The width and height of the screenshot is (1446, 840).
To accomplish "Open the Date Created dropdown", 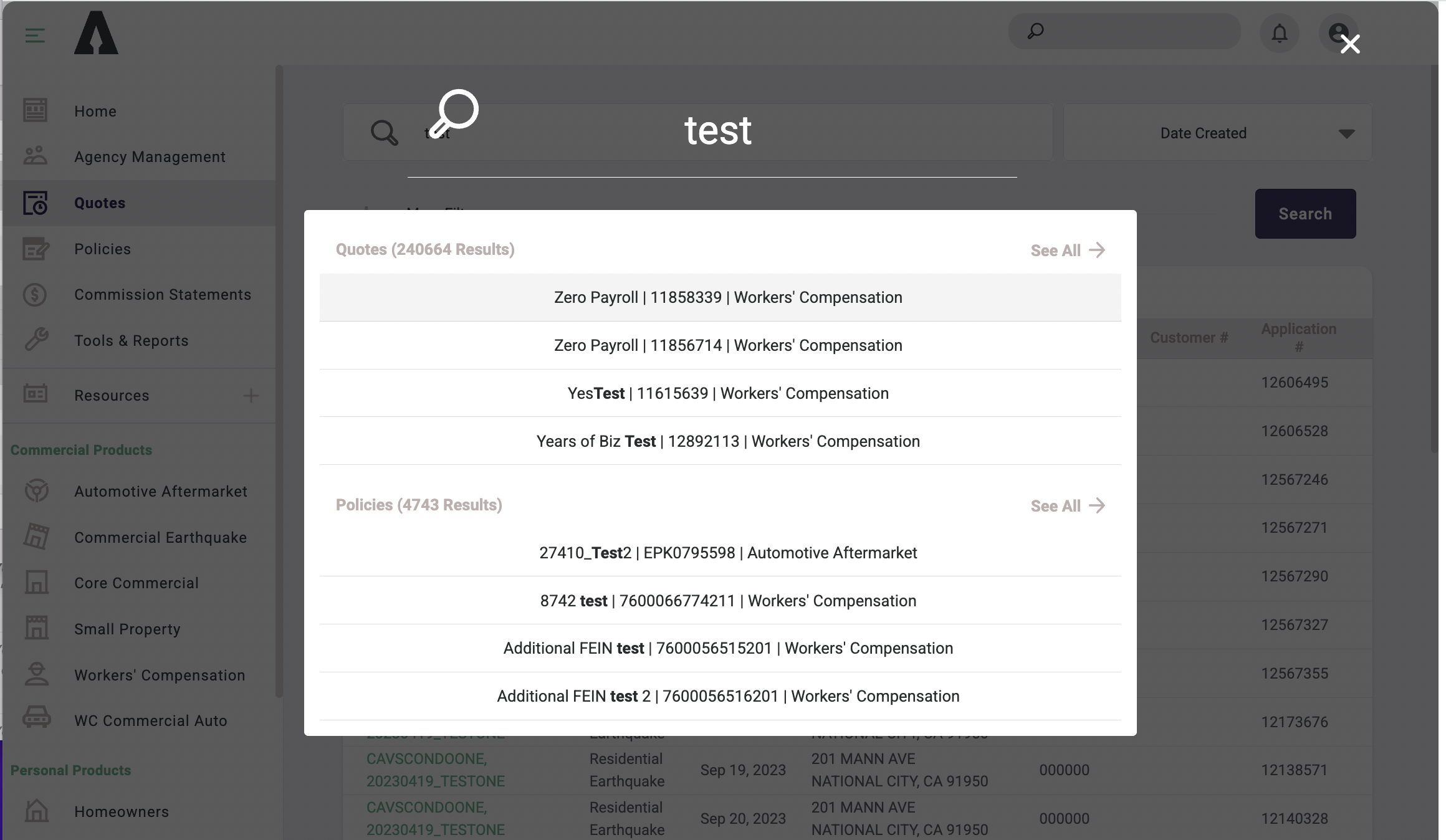I will click(1215, 132).
